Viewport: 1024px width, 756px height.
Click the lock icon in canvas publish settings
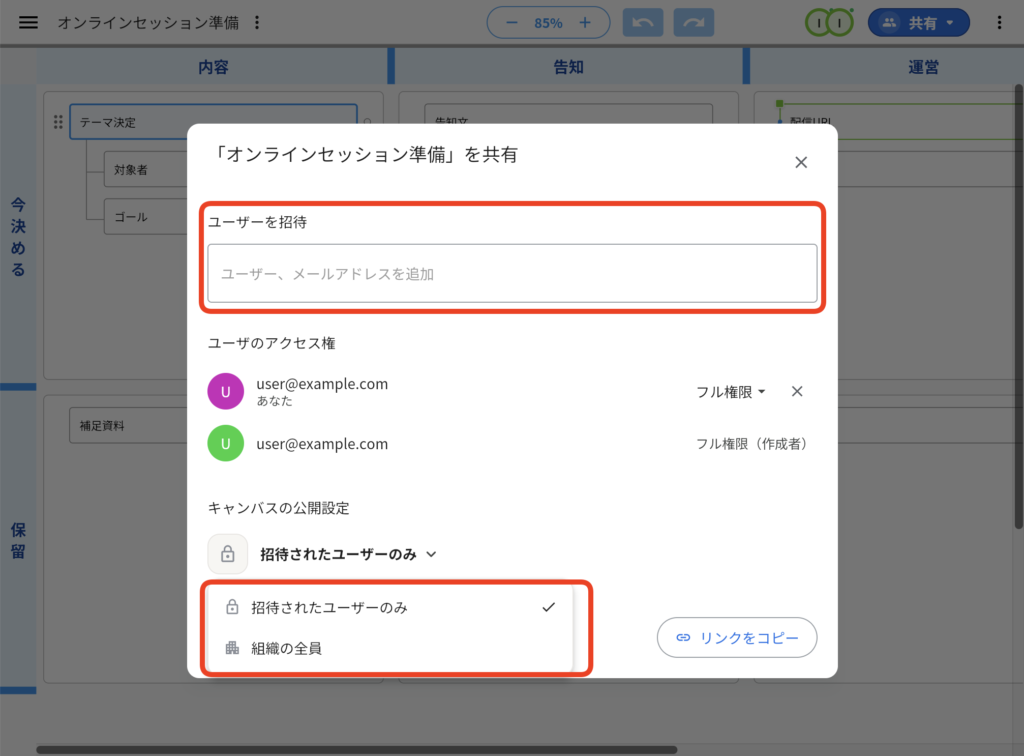point(227,554)
